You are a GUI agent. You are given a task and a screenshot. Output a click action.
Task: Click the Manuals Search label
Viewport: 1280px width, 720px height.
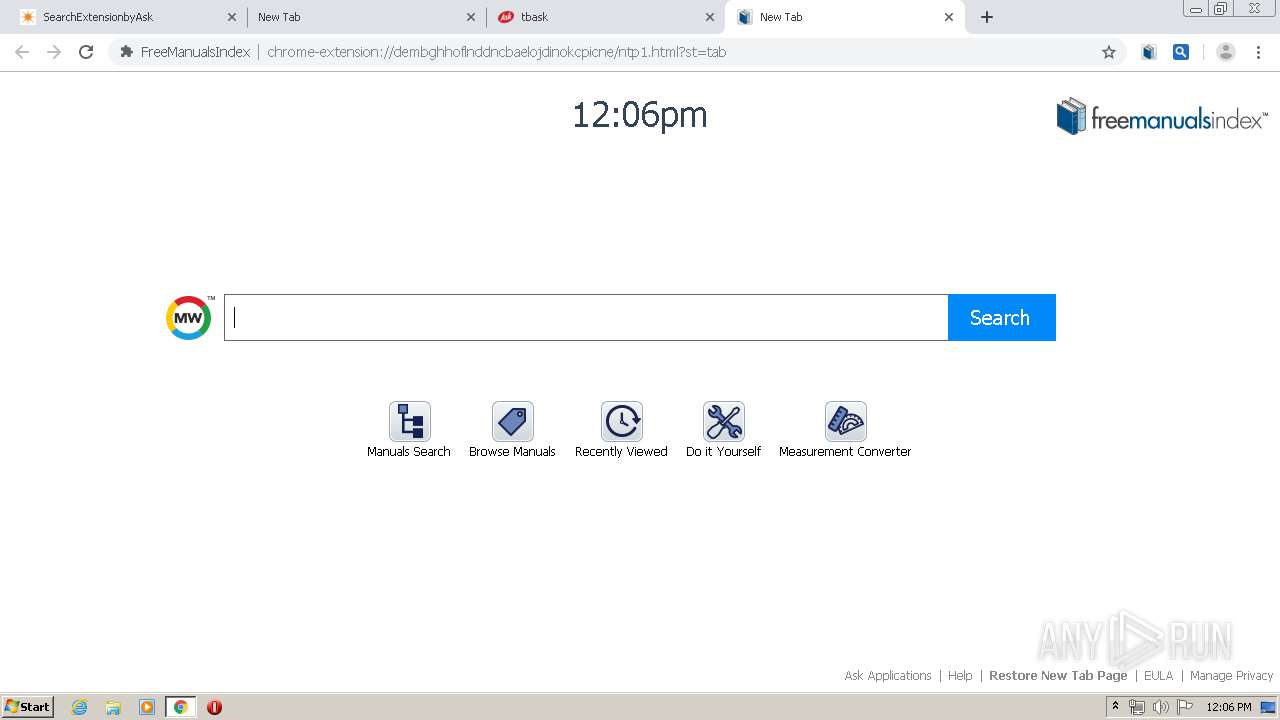click(x=409, y=452)
